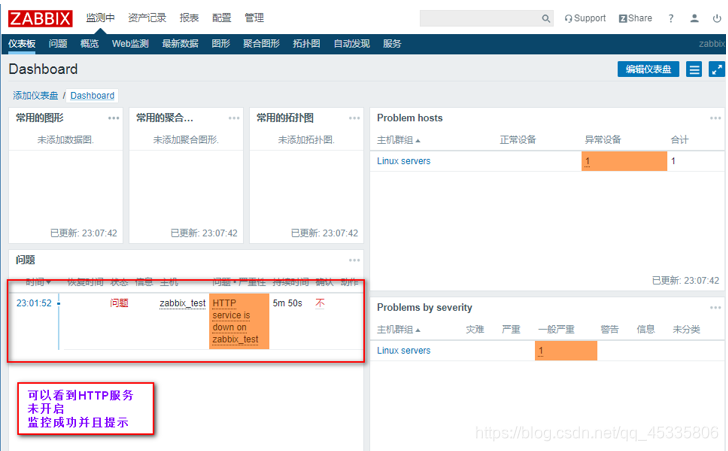This screenshot has width=728, height=451.
Task: Click the 未添加聚合图形 message
Action: pyautogui.click(x=186, y=140)
